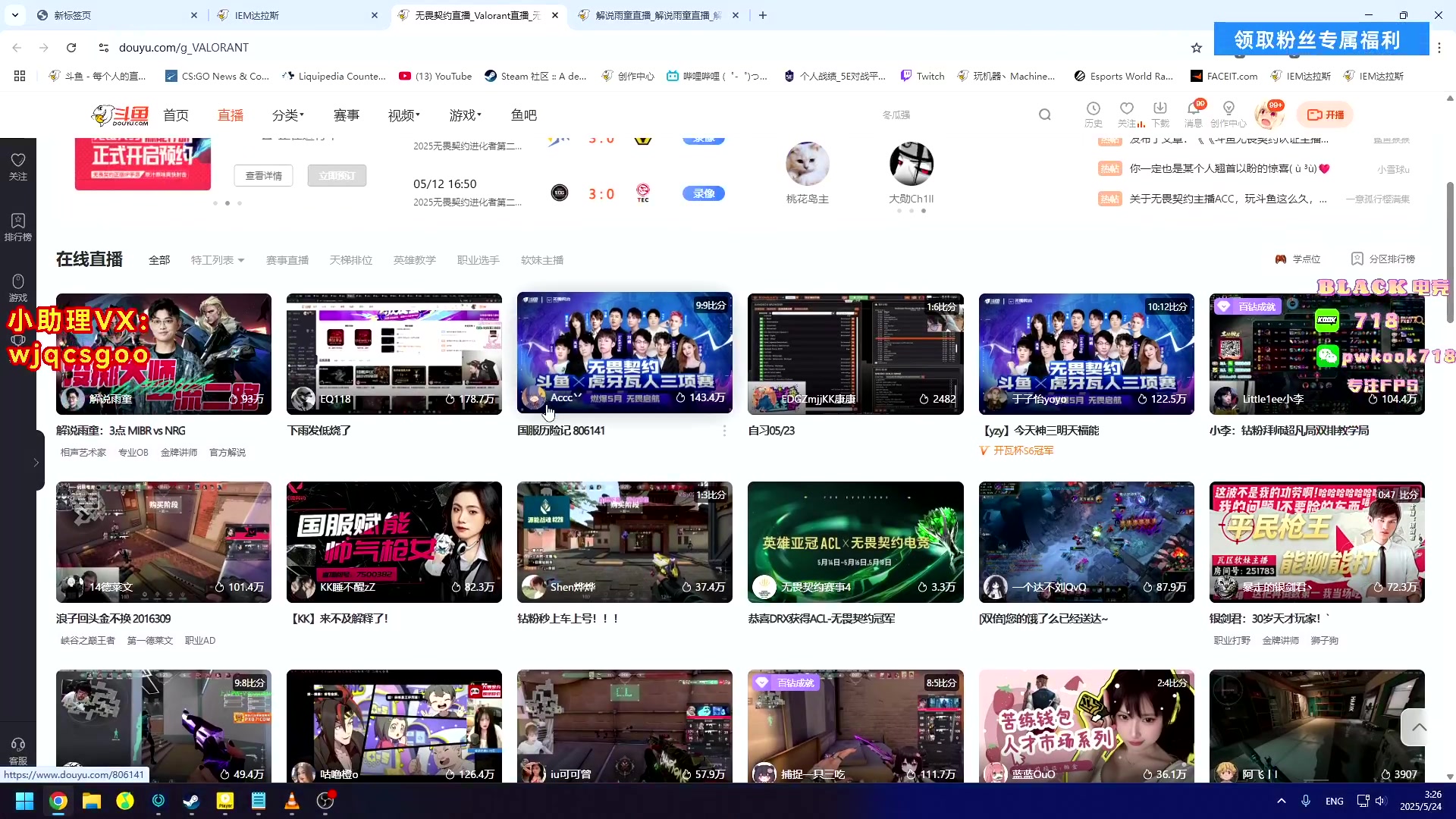
Task: Bookmark this page with the star icon
Action: [x=1197, y=48]
